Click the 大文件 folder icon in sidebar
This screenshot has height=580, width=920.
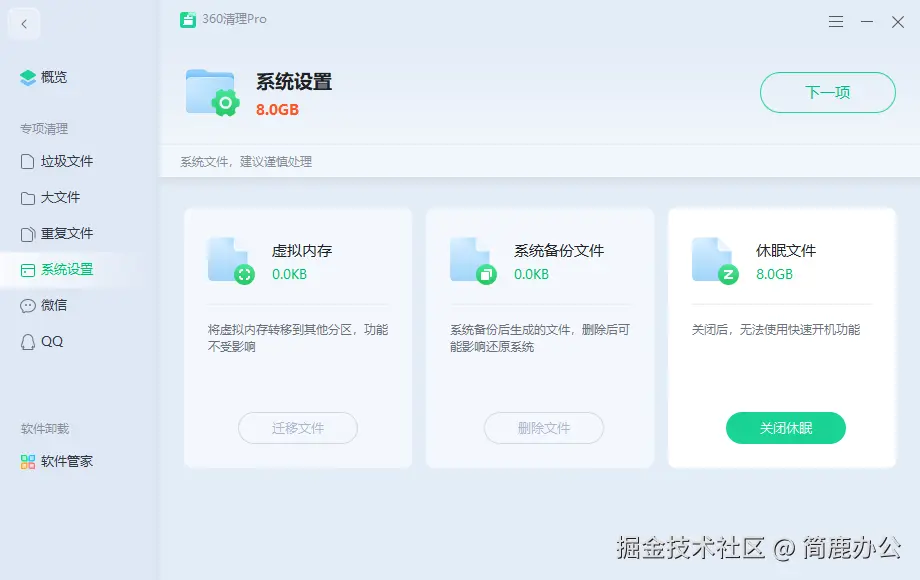pyautogui.click(x=28, y=198)
